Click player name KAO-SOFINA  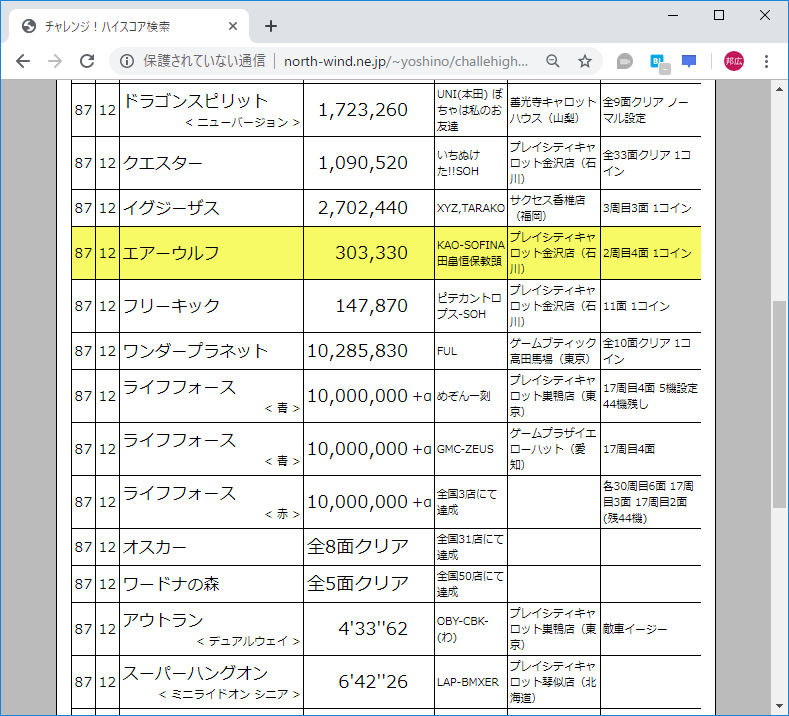(470, 245)
